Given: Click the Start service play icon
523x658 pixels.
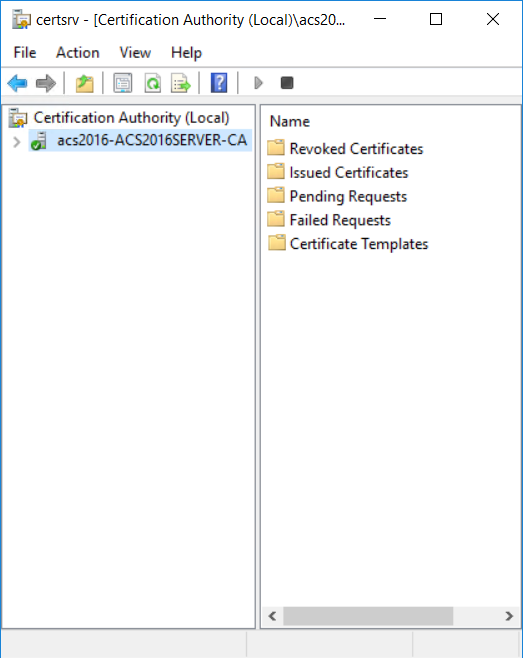Looking at the screenshot, I should (x=258, y=83).
